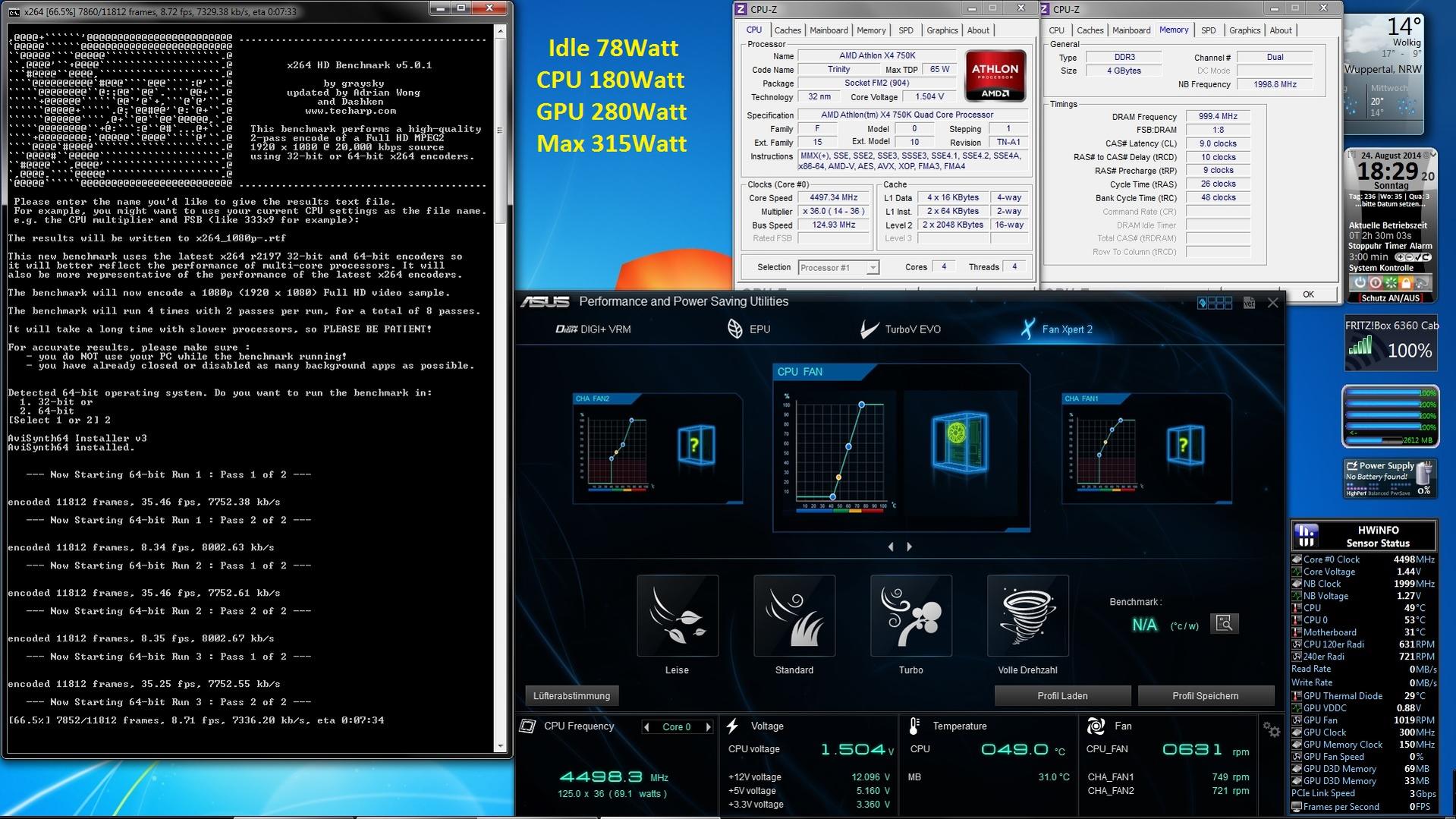Click the Profil Speichern button
1456x819 pixels.
[1206, 696]
